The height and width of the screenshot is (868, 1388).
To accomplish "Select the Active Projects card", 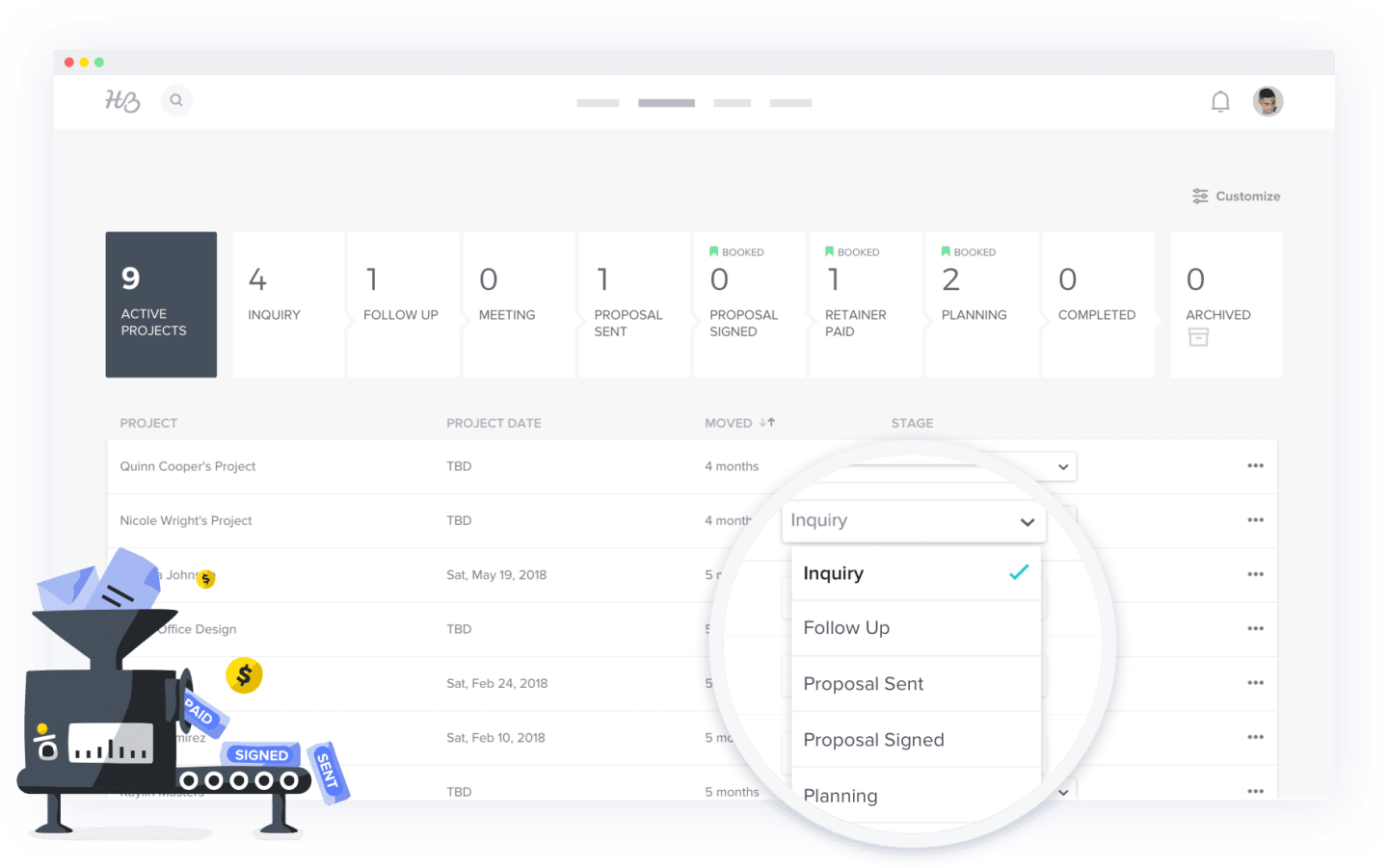I will pos(161,304).
